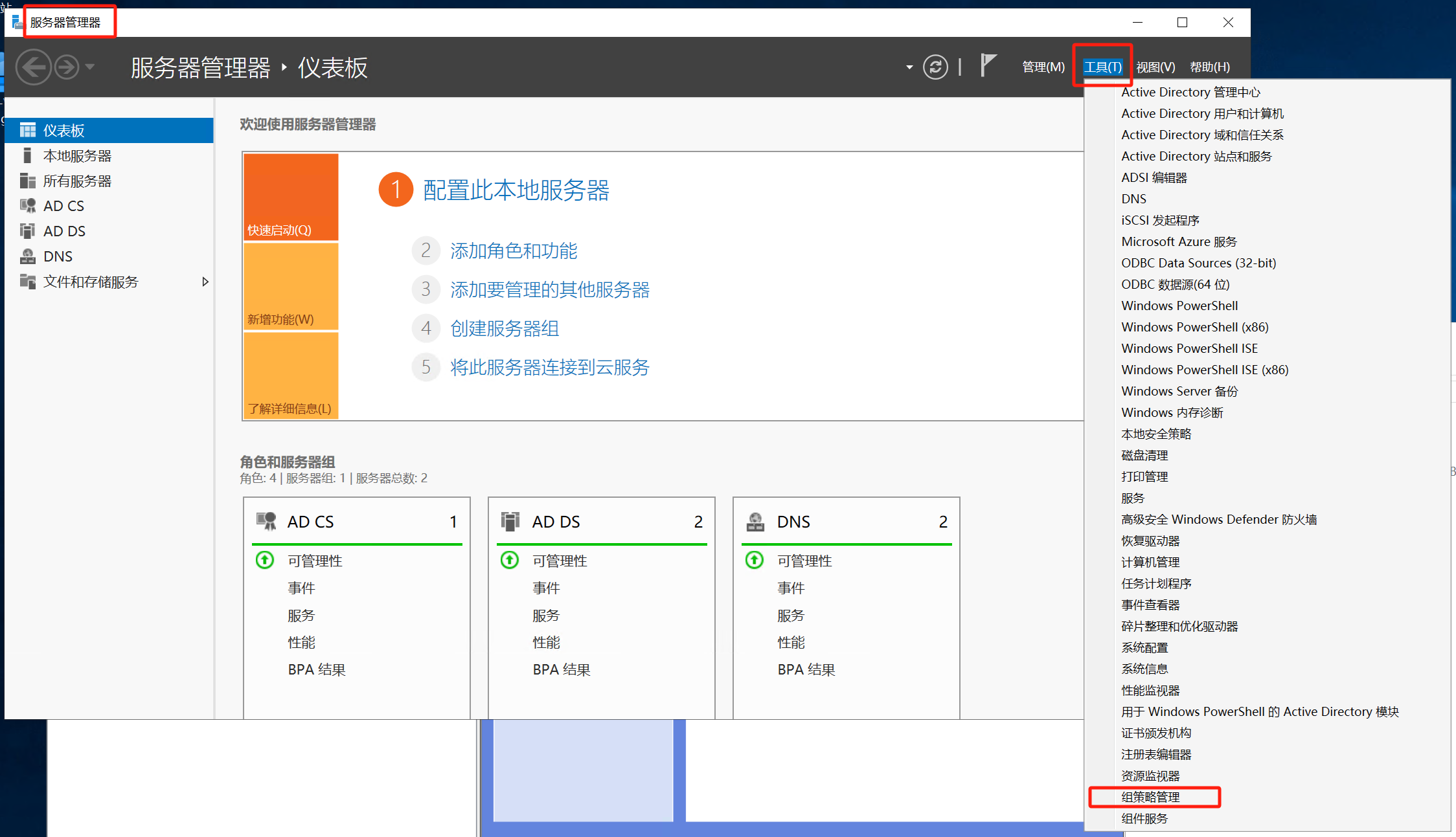This screenshot has width=1456, height=837.
Task: Choose 任务计划程序 from tools menu
Action: (1156, 583)
